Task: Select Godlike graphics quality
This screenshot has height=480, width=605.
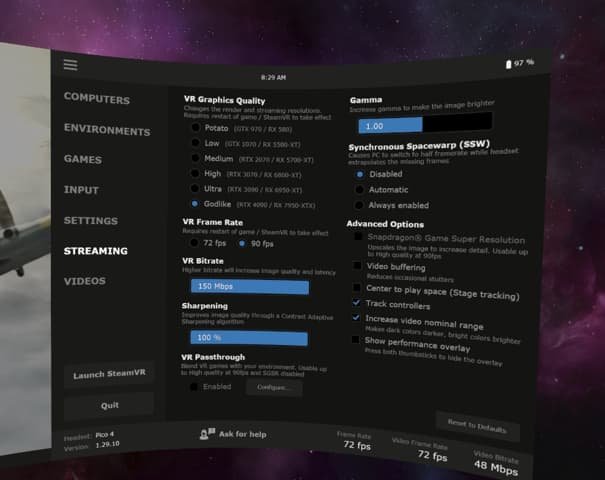Action: [x=194, y=203]
